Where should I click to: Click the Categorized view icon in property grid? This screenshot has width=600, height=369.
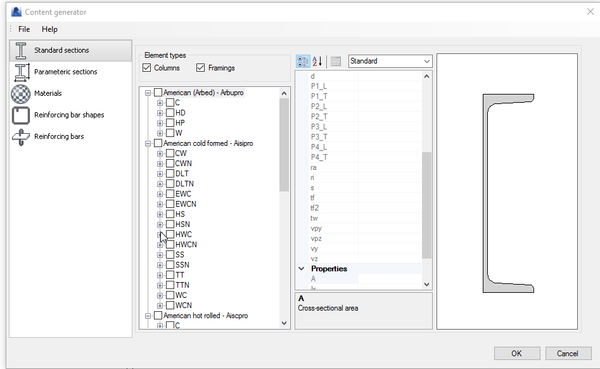(303, 61)
